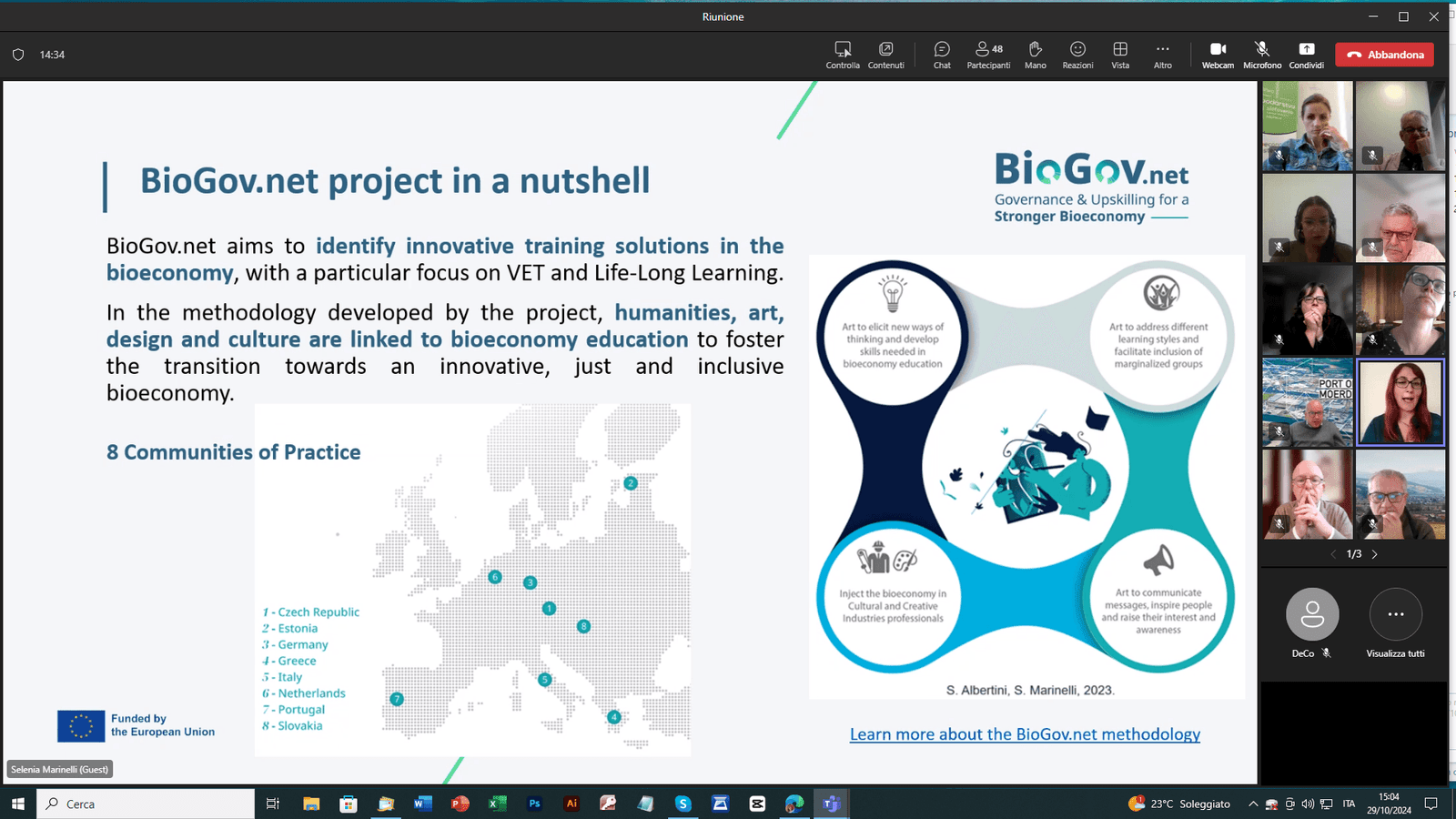Go to previous page of participant videos
1456x819 pixels.
1333,554
